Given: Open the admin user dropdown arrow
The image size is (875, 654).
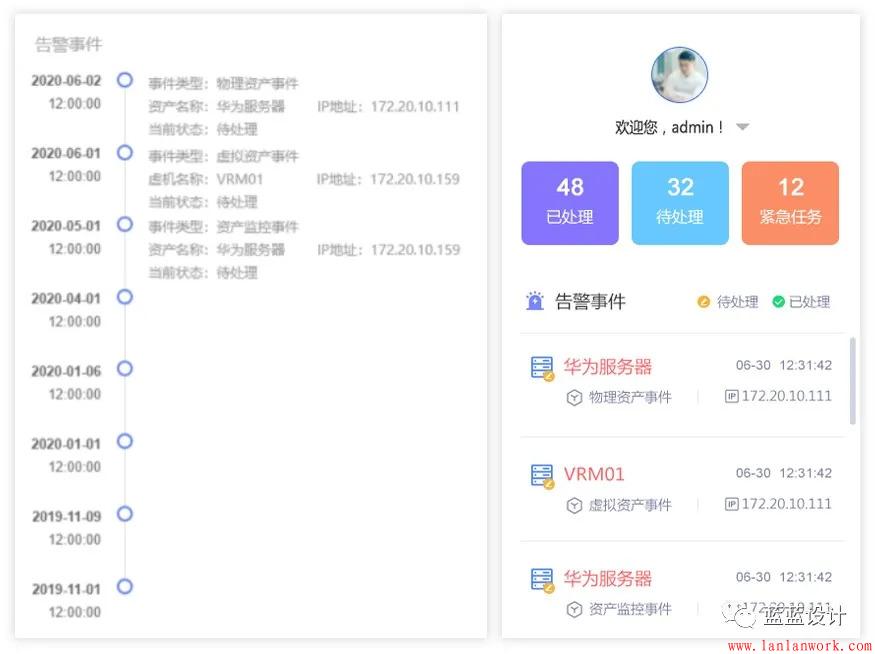Looking at the screenshot, I should coord(742,128).
